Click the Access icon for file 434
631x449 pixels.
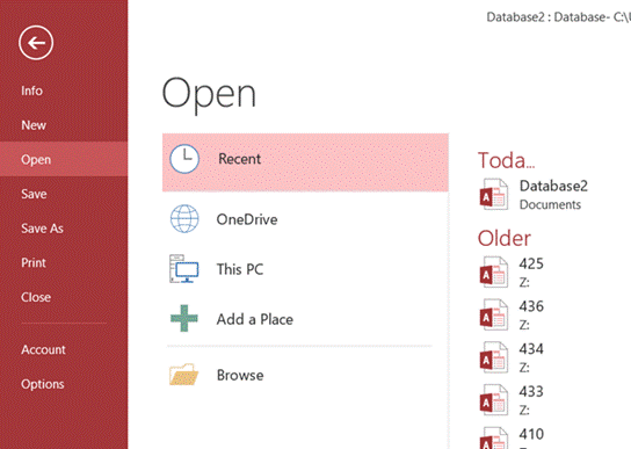(494, 357)
